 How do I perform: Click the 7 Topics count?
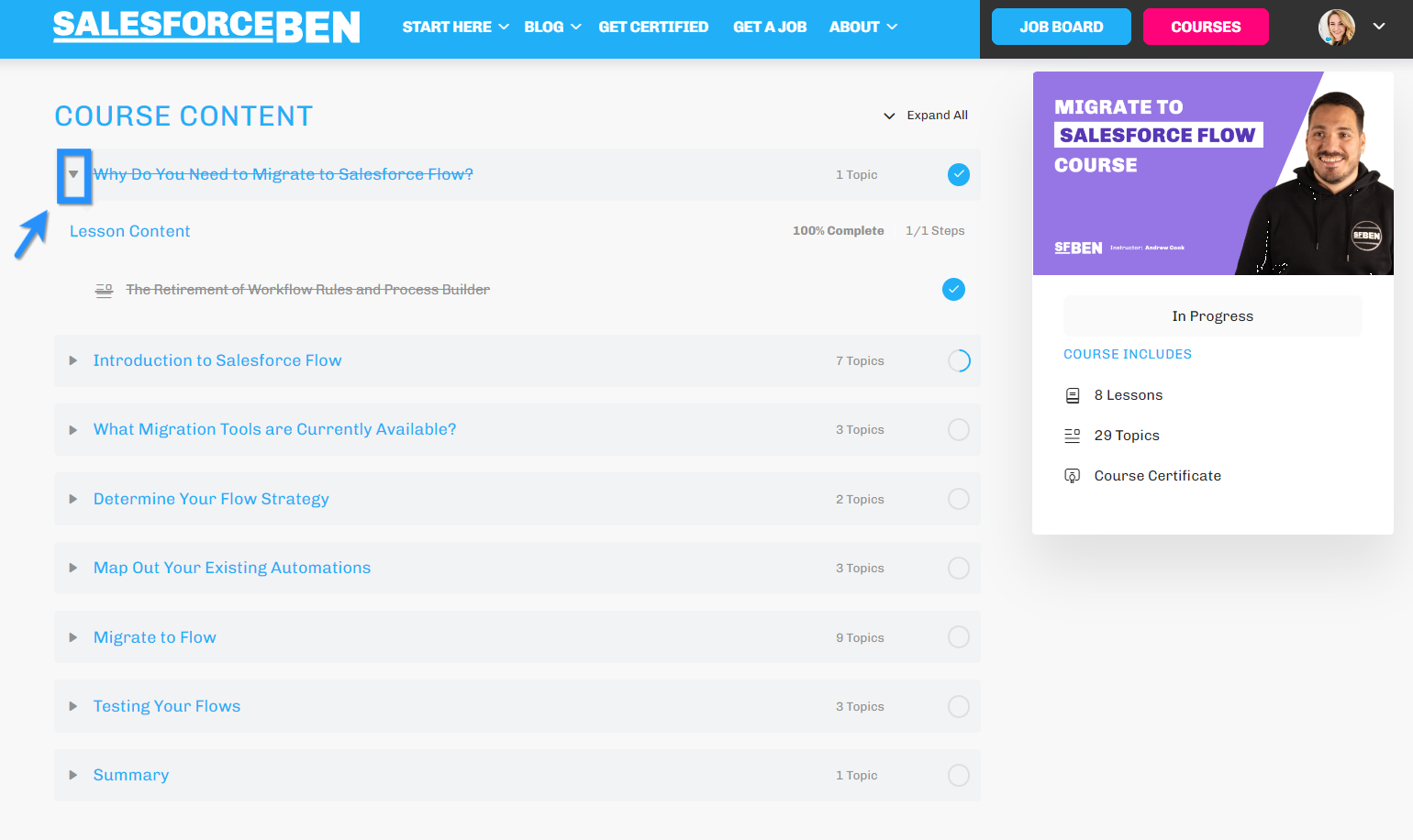[860, 361]
